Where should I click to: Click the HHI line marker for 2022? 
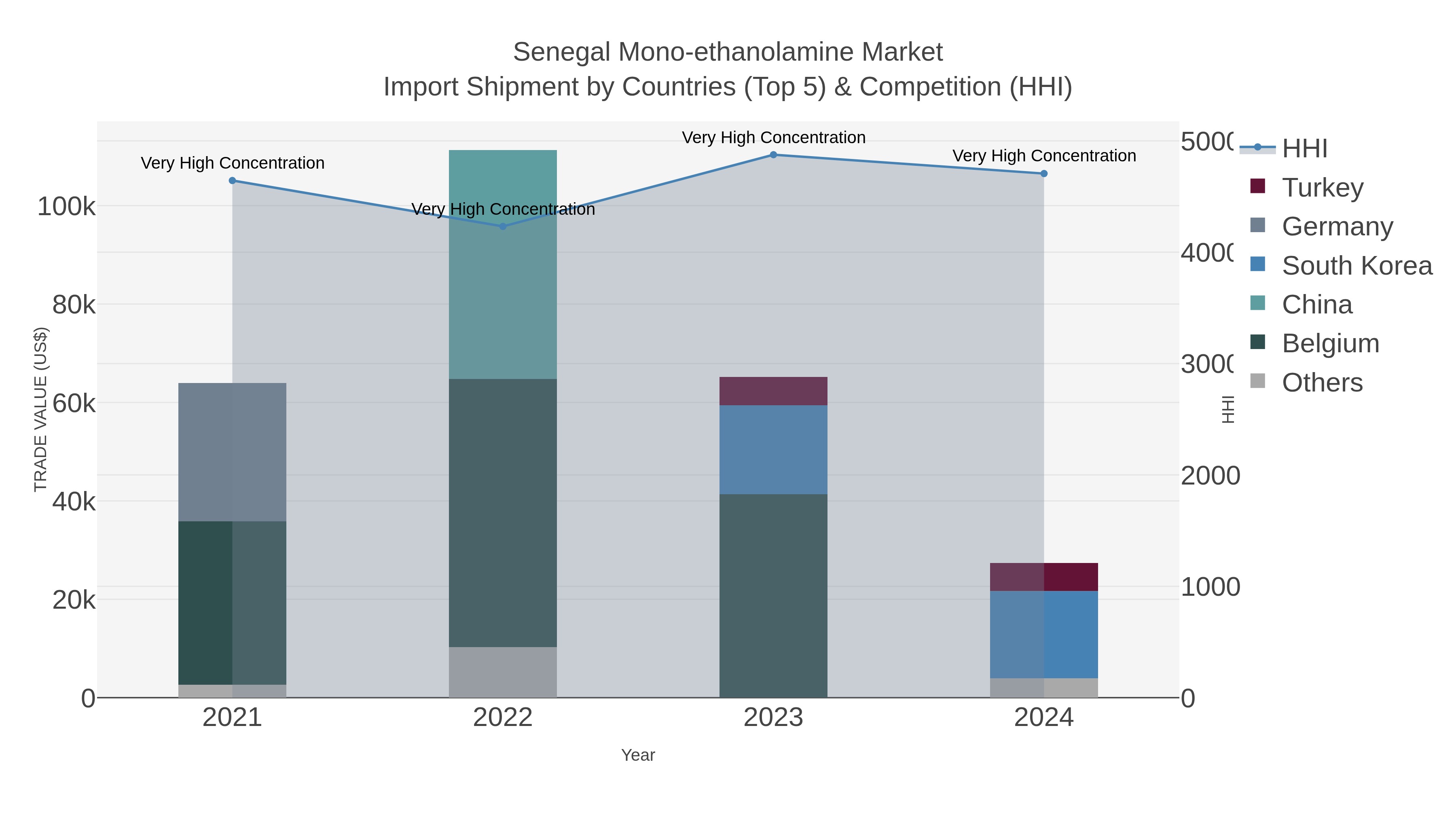pyautogui.click(x=502, y=226)
